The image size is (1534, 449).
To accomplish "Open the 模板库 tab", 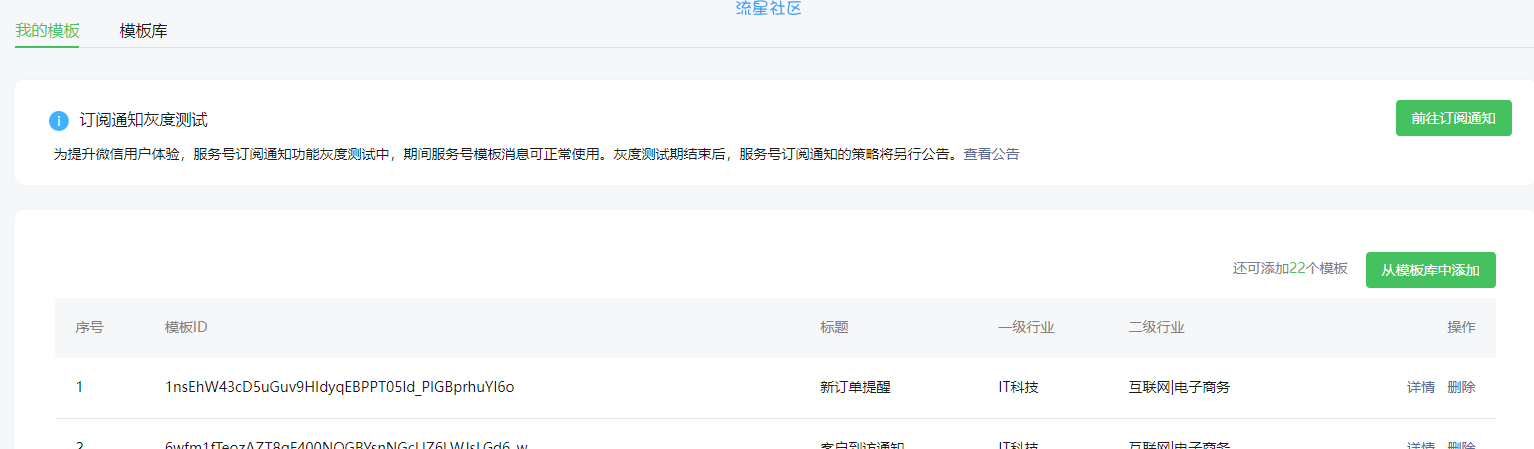I will 143,31.
